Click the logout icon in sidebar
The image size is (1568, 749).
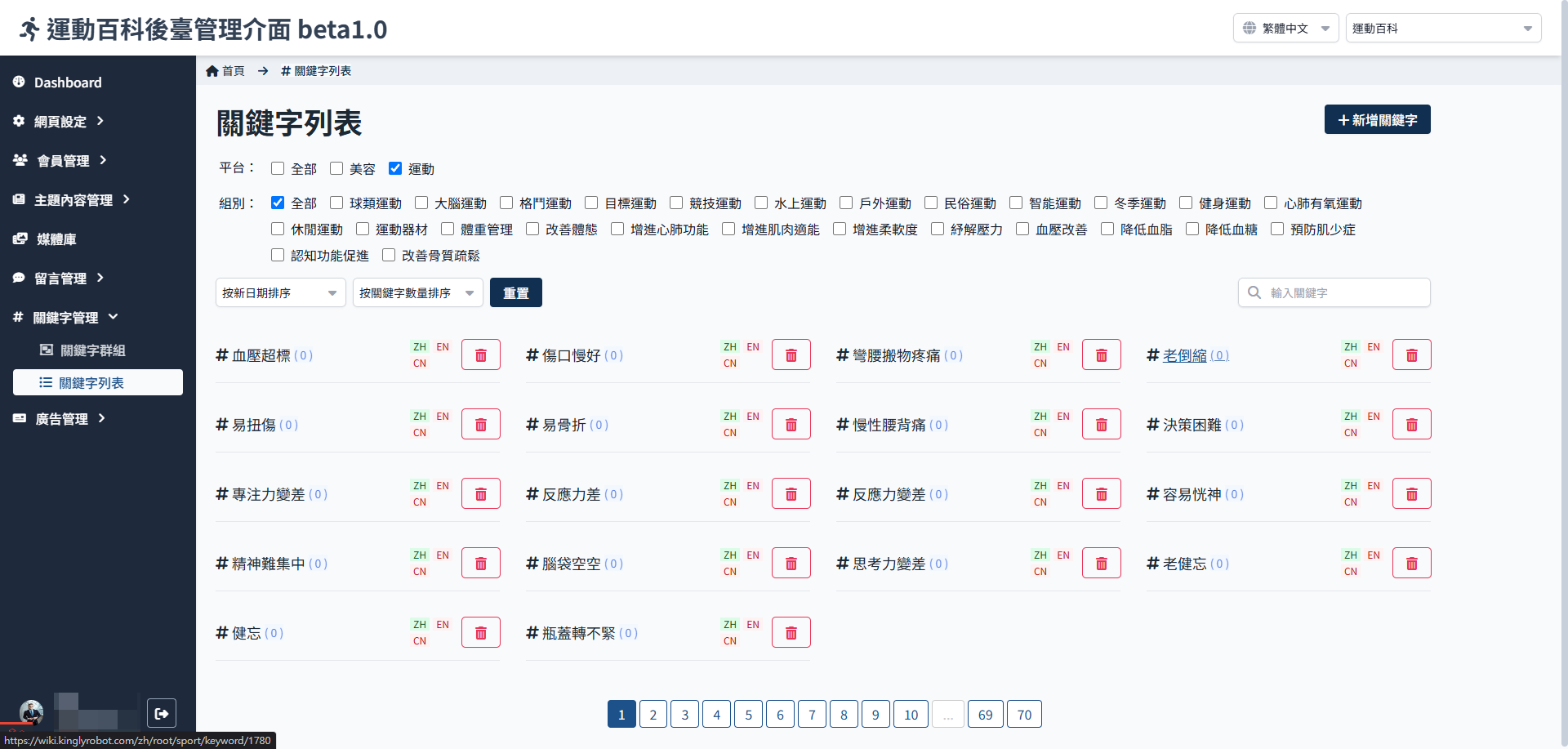162,713
